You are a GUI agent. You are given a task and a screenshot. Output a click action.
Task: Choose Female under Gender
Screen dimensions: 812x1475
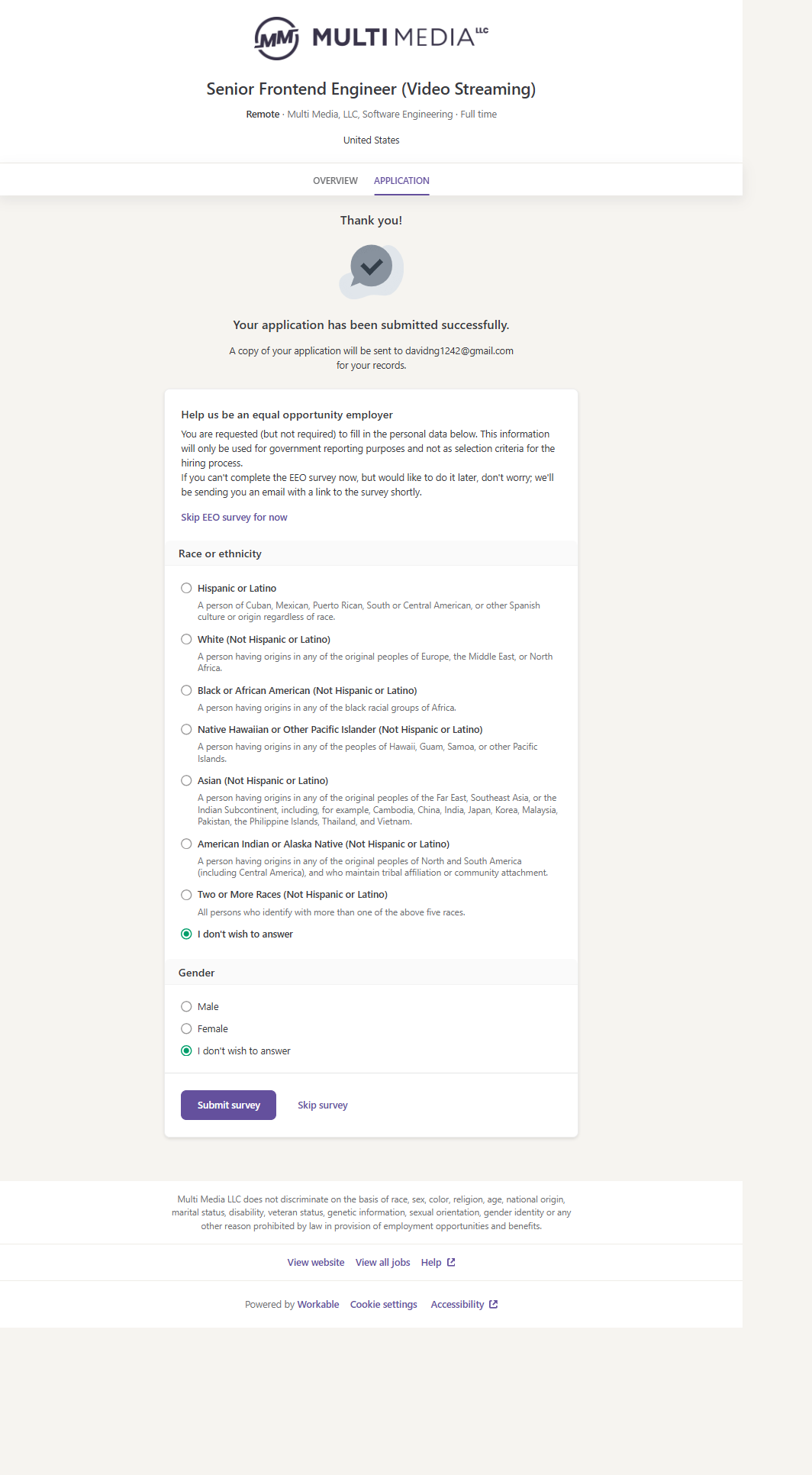(x=186, y=1028)
